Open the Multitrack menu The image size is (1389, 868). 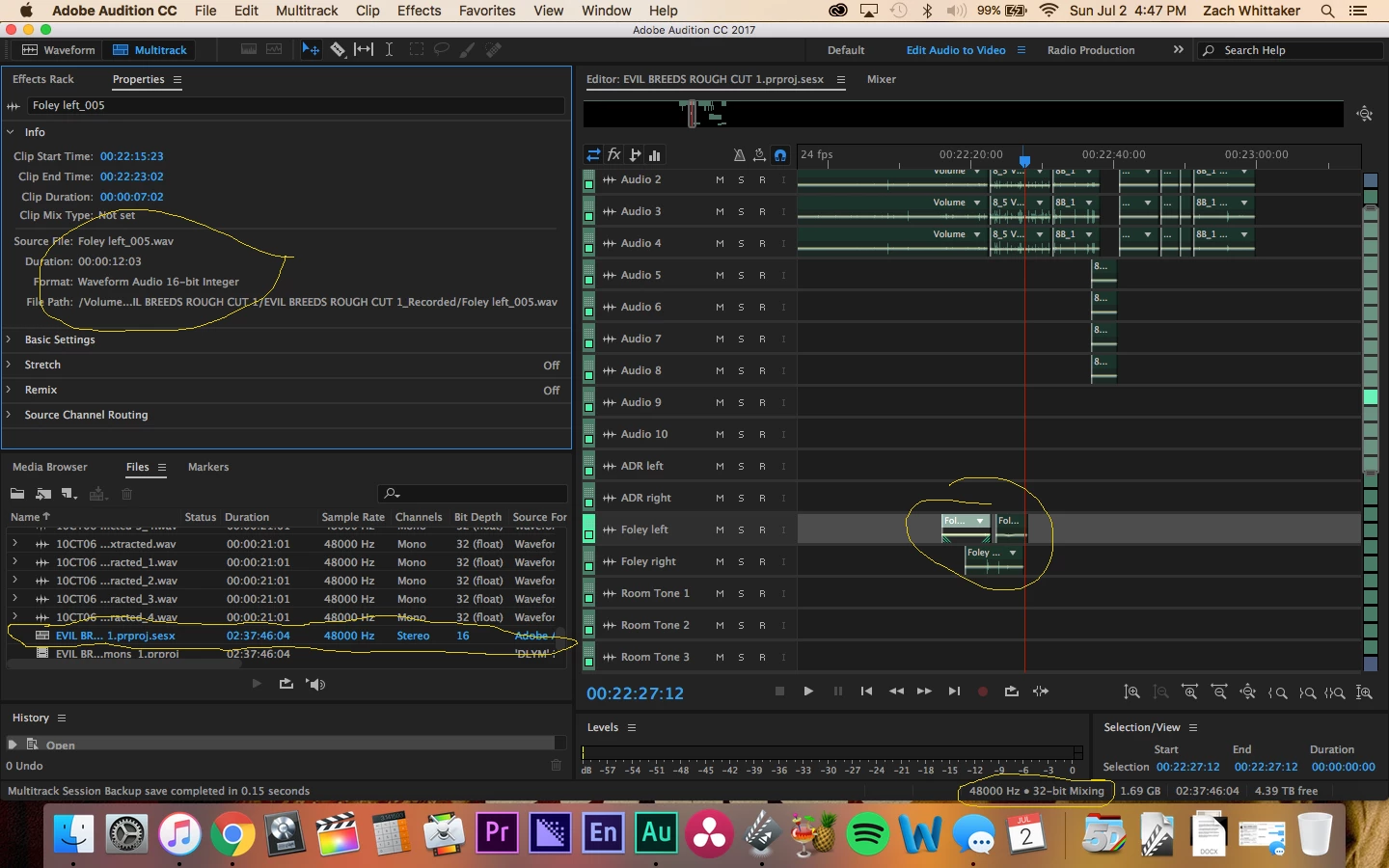(307, 11)
